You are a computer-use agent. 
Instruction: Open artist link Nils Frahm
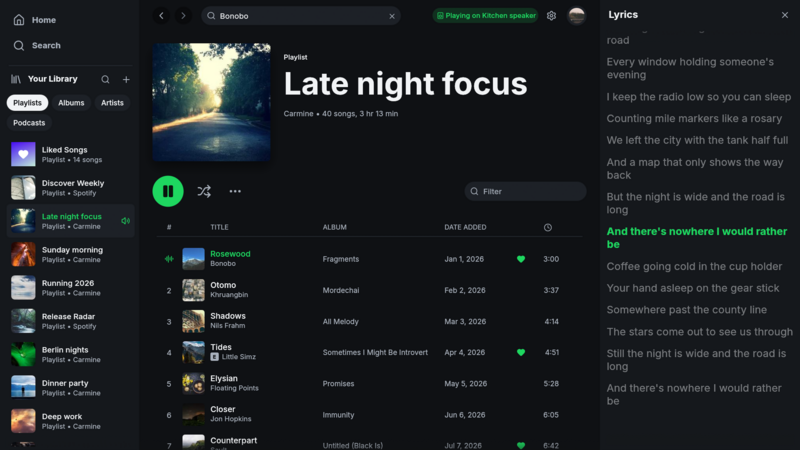coord(228,326)
